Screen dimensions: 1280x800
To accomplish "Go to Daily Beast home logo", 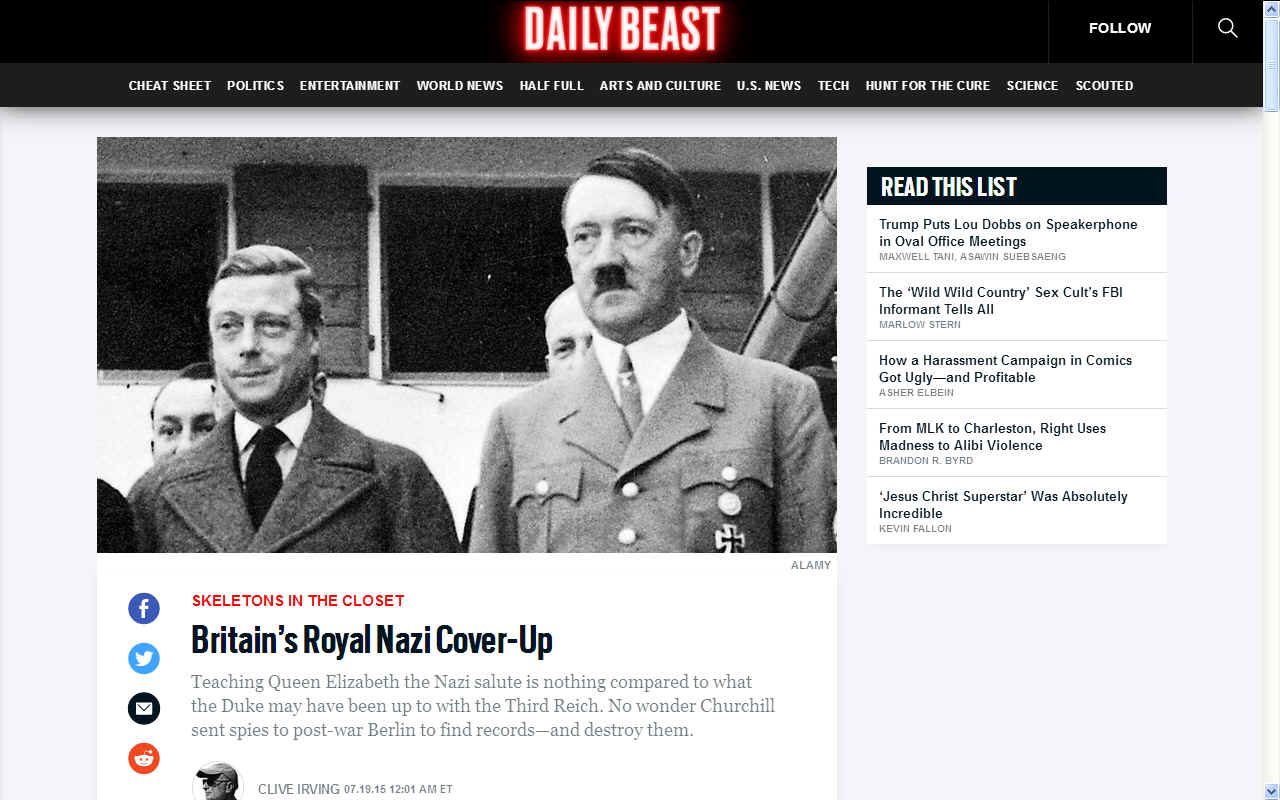I will (622, 29).
